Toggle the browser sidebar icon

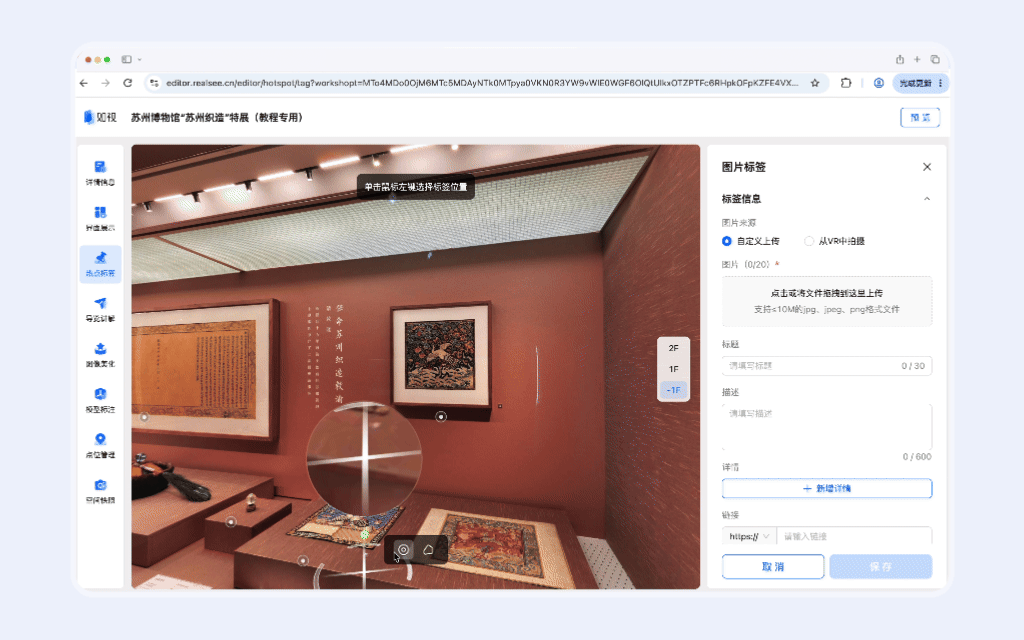click(x=126, y=59)
